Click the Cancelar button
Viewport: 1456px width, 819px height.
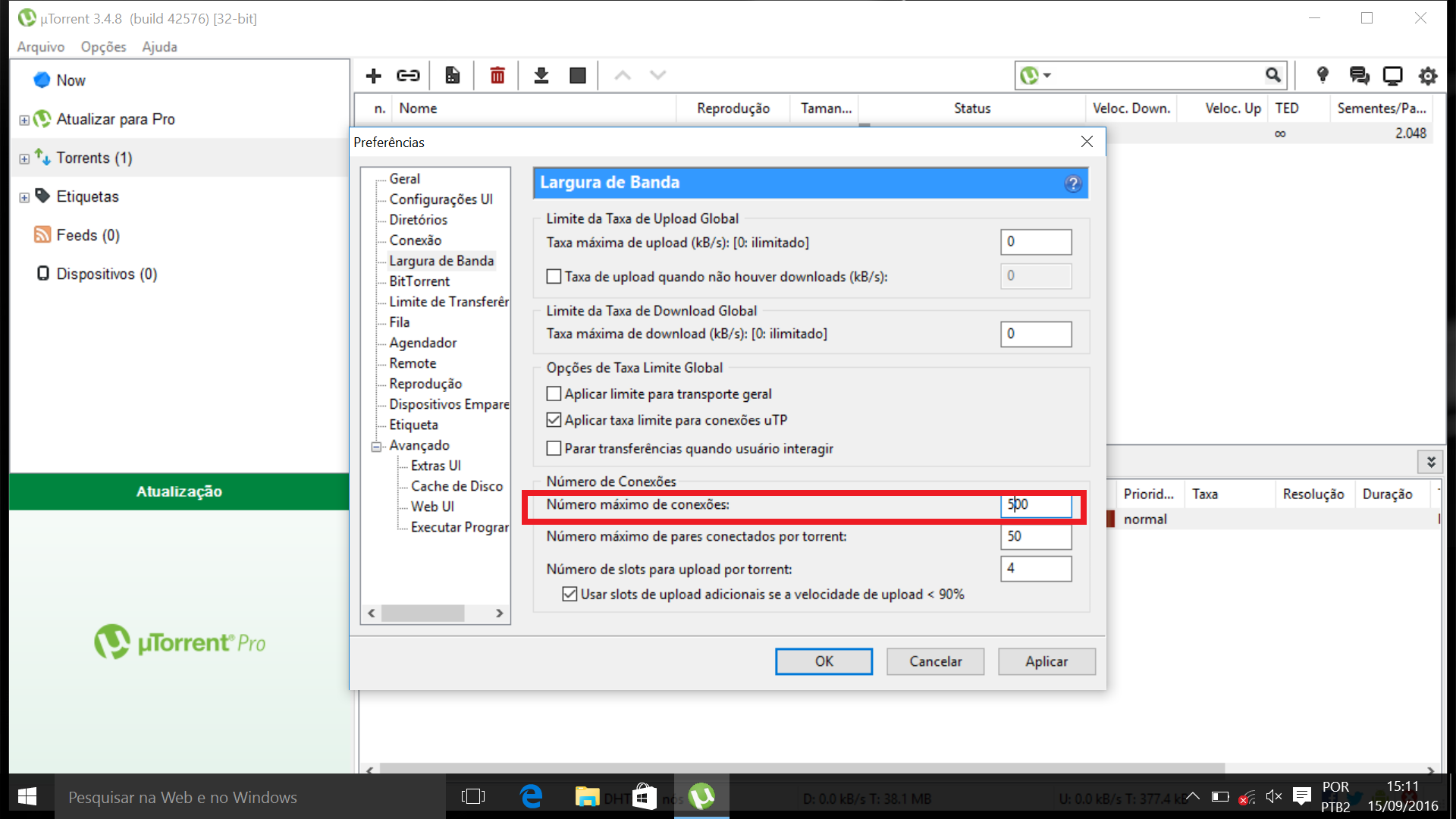click(x=936, y=661)
